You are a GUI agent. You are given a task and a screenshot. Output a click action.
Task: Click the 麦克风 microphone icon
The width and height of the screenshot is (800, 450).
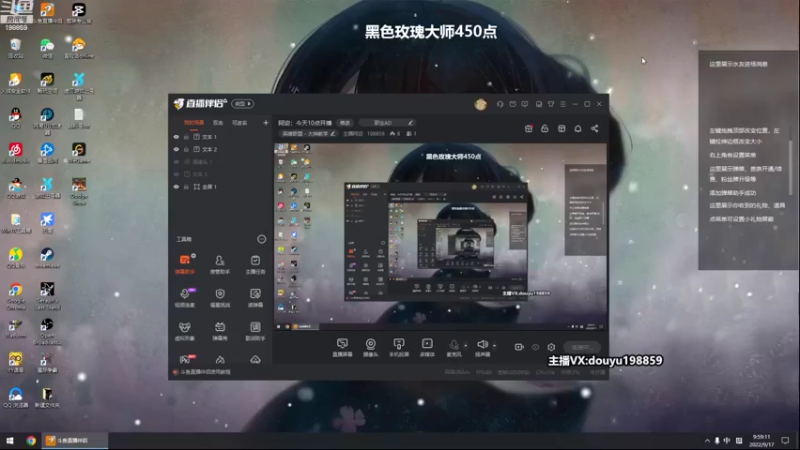[453, 347]
